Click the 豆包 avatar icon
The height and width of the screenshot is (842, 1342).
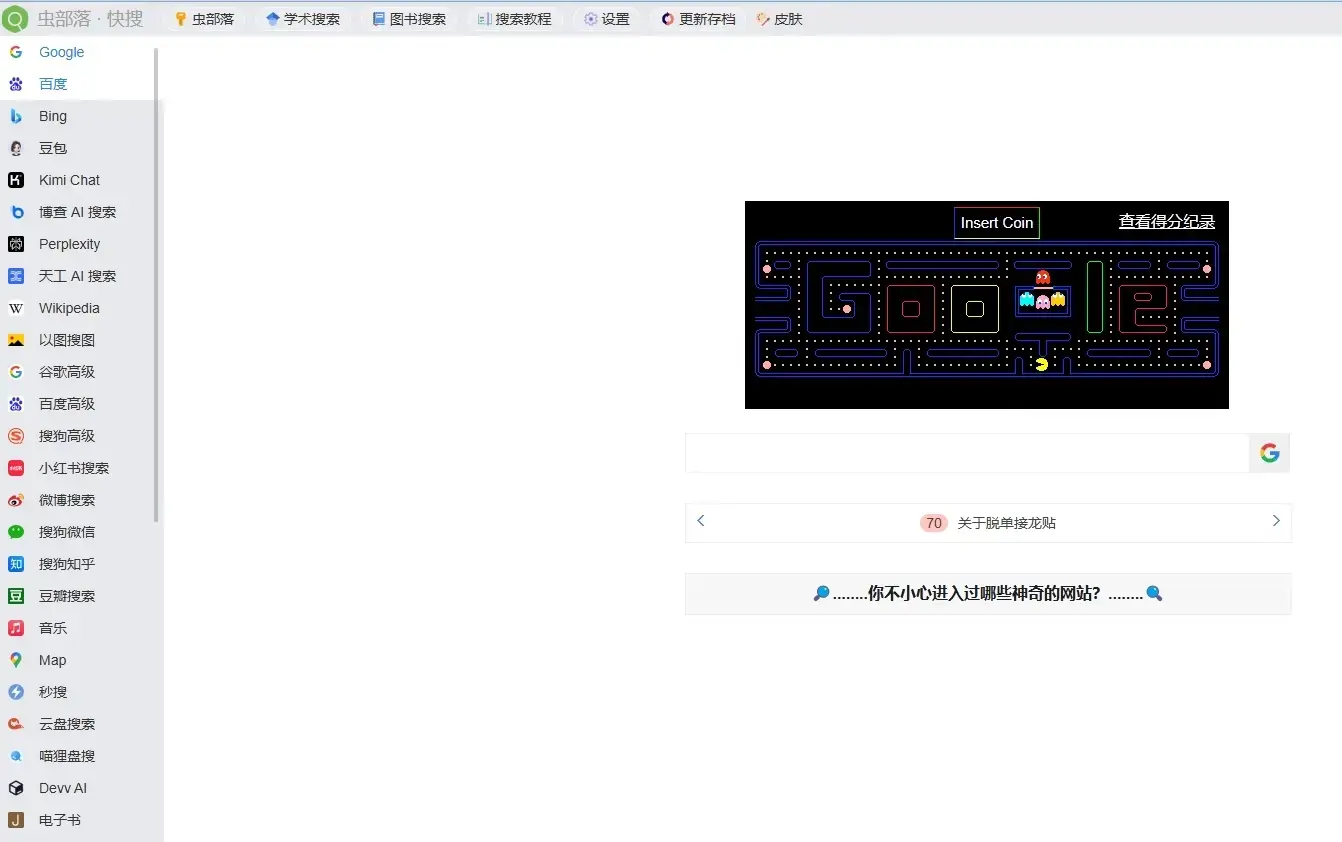pyautogui.click(x=16, y=148)
